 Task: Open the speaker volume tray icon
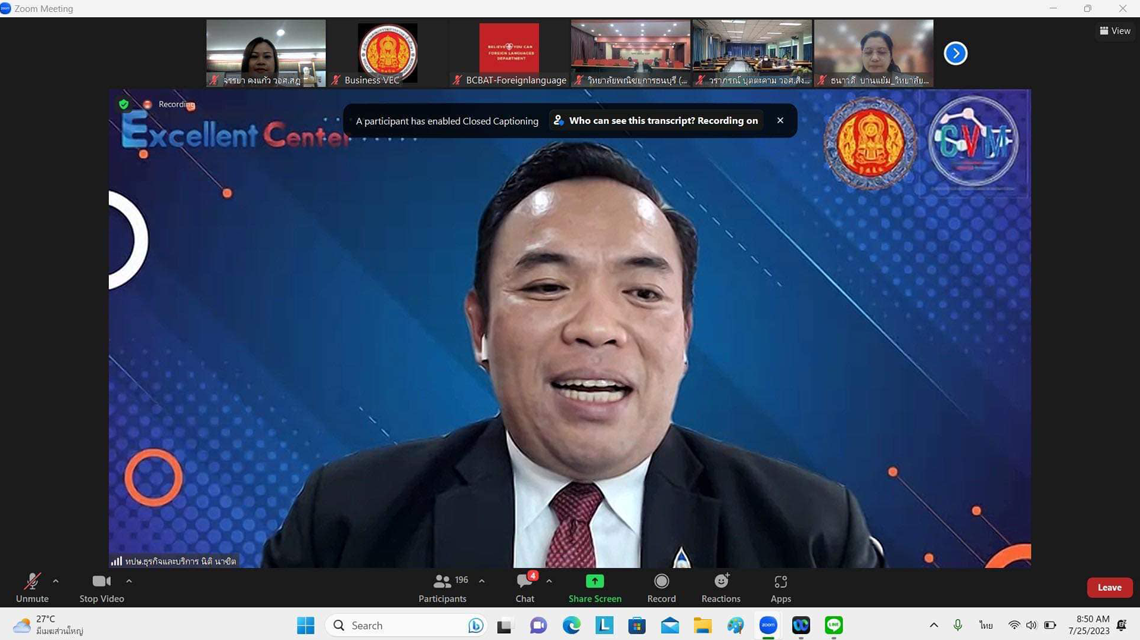[x=1032, y=625]
